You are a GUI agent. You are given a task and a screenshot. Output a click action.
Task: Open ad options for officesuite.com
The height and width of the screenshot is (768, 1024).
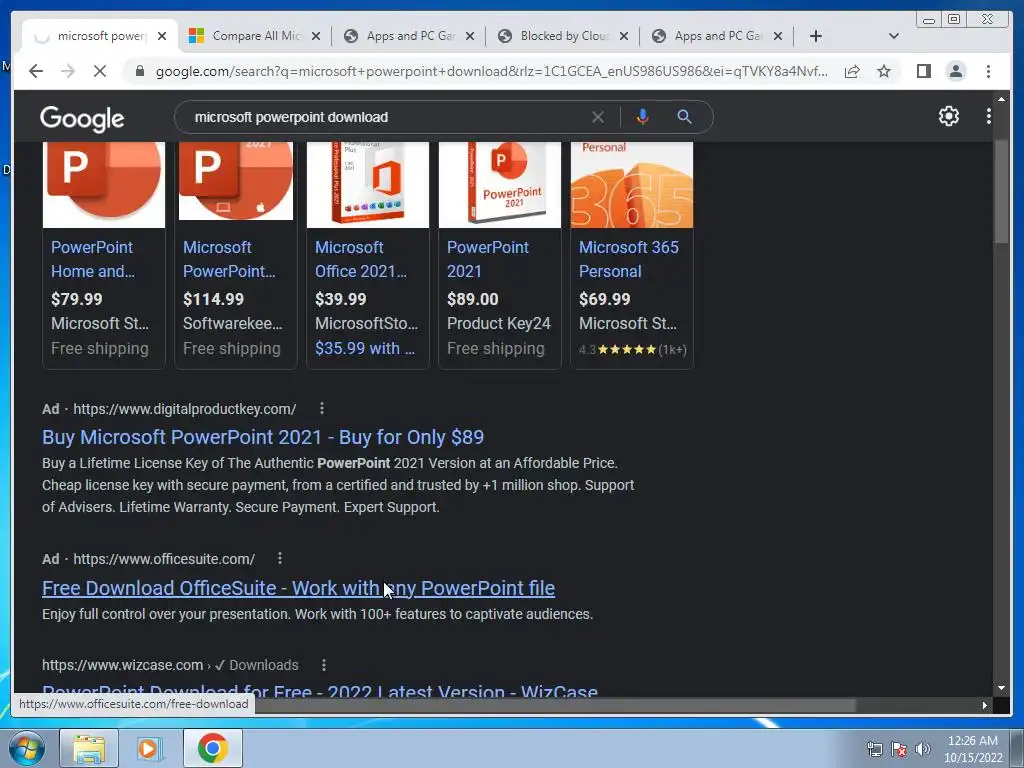280,558
